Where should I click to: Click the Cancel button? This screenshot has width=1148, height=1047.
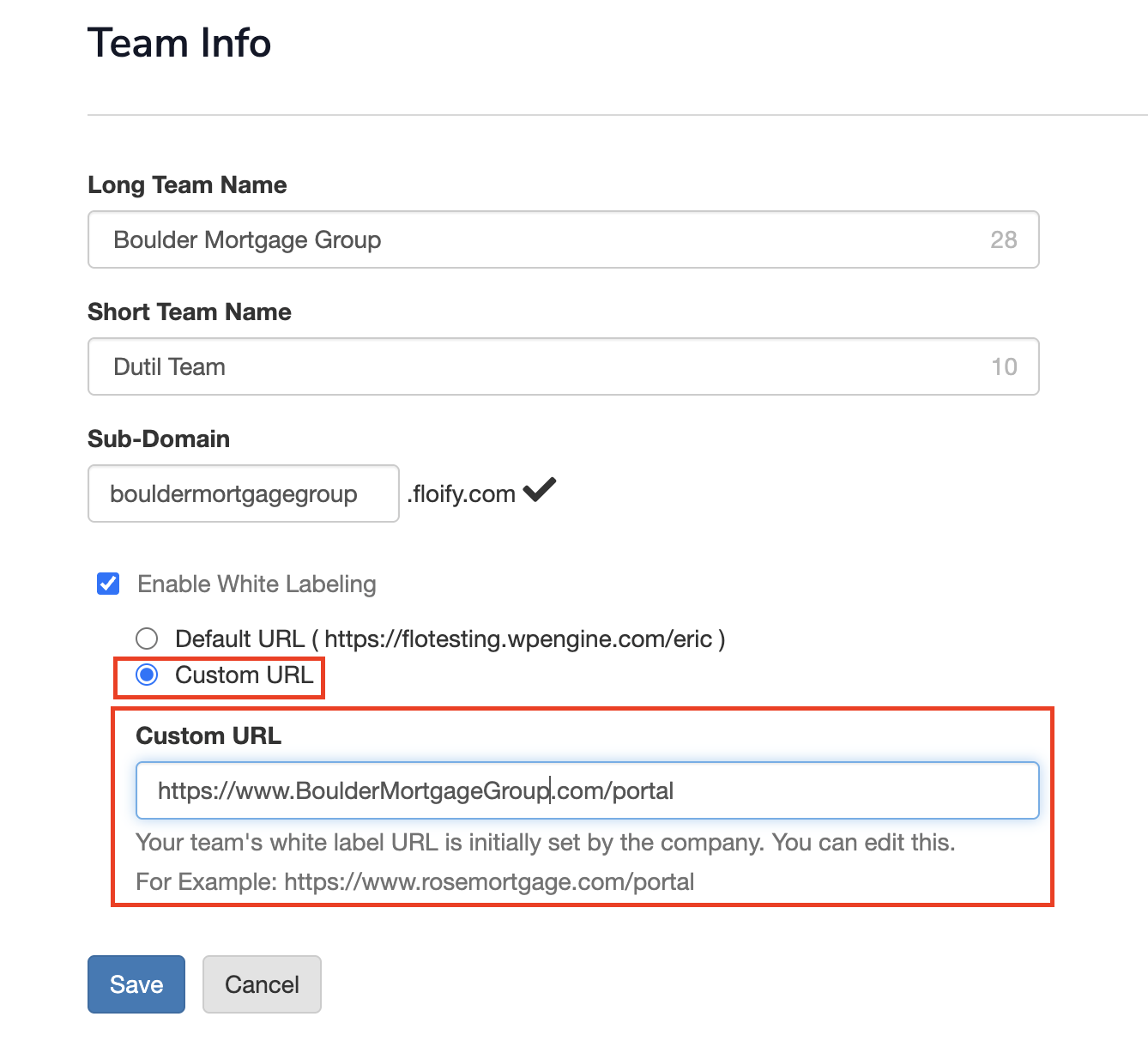(262, 984)
